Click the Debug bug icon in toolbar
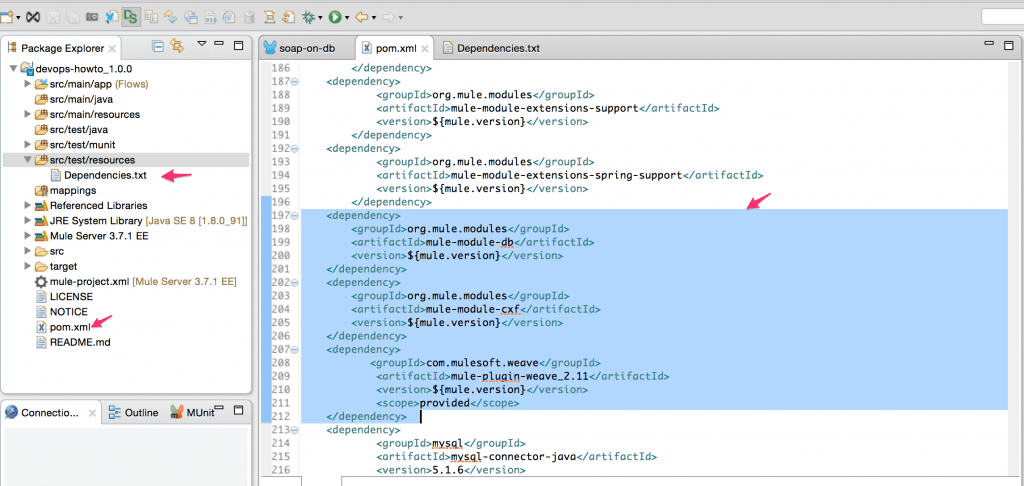 click(309, 17)
